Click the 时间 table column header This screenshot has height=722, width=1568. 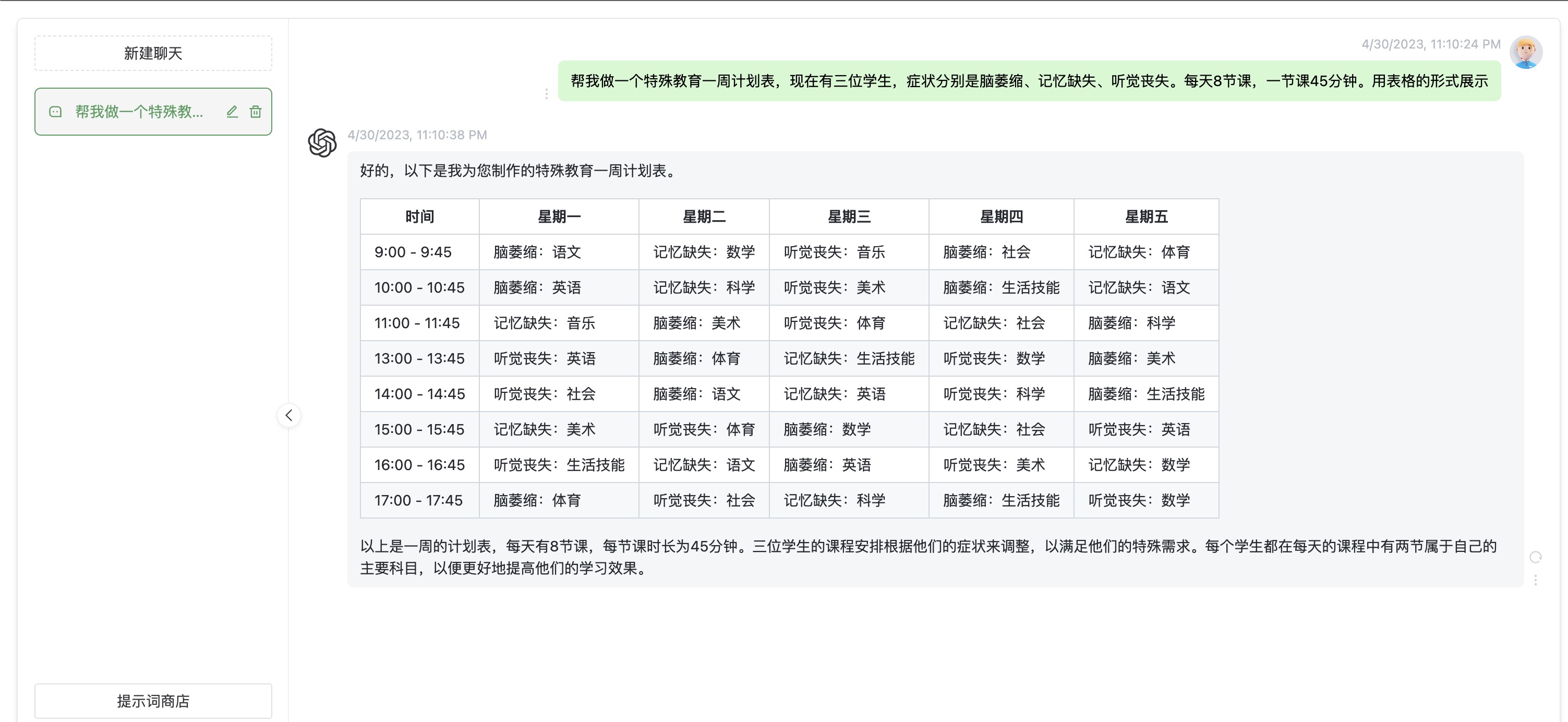pyautogui.click(x=419, y=216)
